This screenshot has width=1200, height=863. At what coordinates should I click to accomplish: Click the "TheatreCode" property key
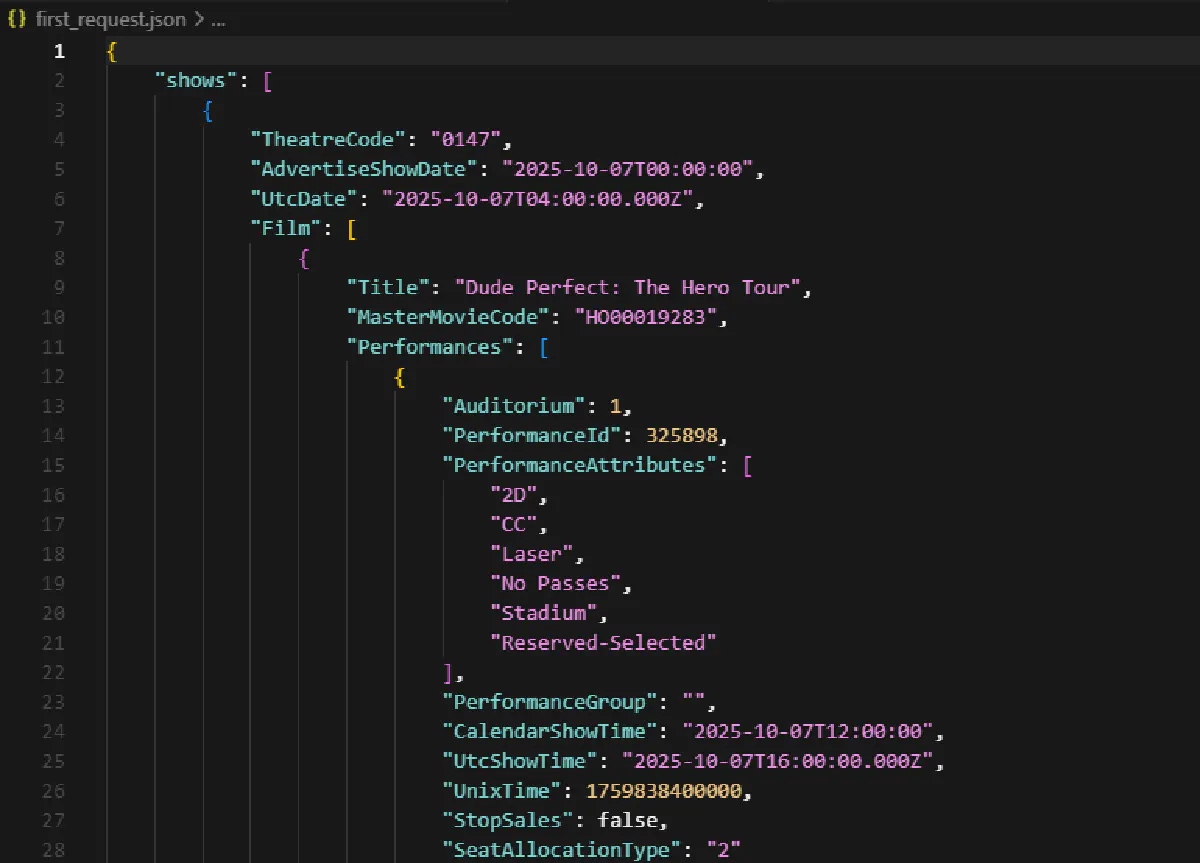(x=329, y=140)
